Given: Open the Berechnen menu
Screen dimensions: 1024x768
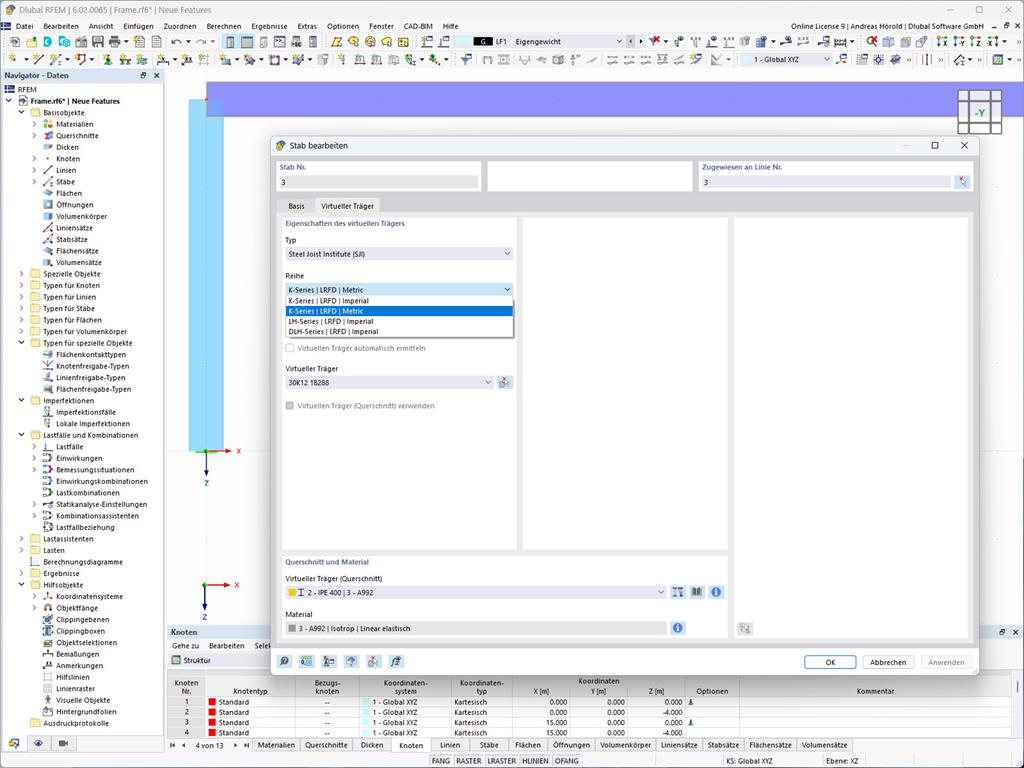Looking at the screenshot, I should (x=223, y=26).
